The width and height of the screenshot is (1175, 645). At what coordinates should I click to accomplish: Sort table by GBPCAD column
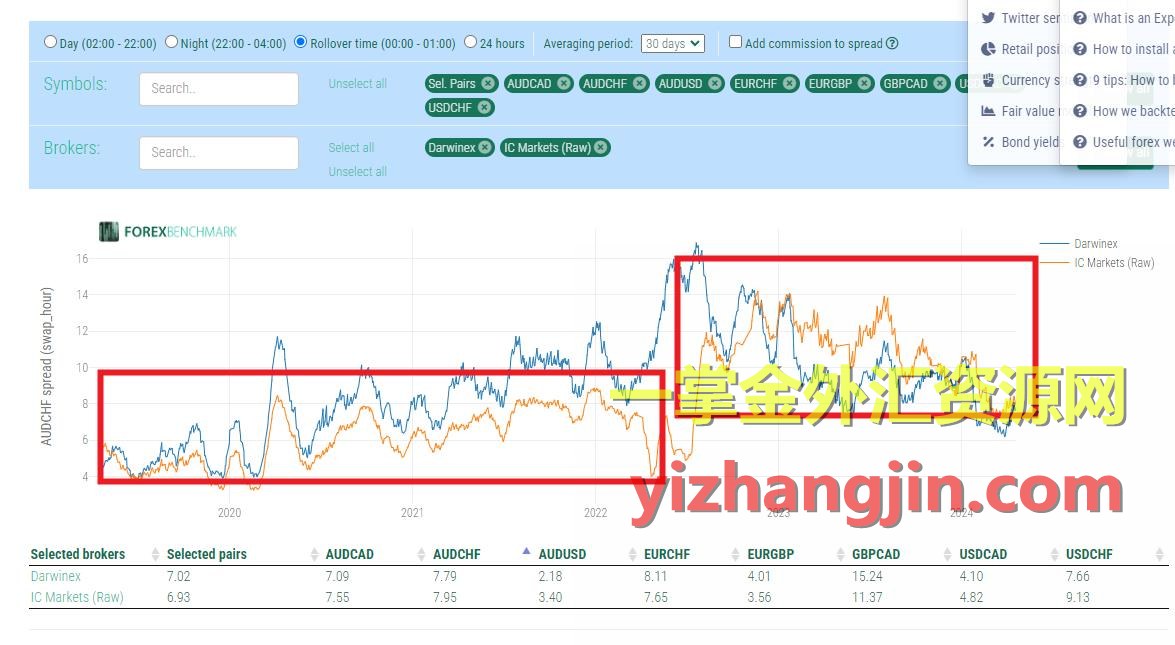pyautogui.click(x=876, y=554)
